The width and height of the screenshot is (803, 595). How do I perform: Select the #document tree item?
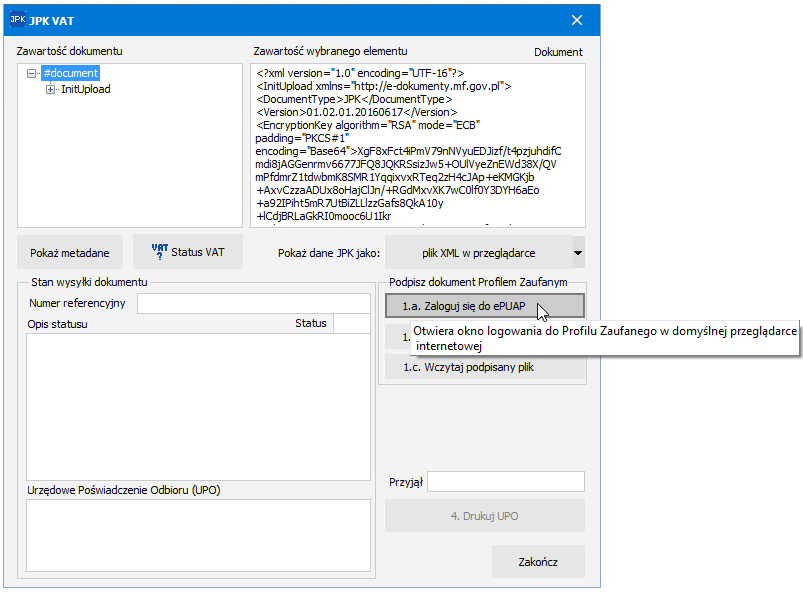(70, 73)
